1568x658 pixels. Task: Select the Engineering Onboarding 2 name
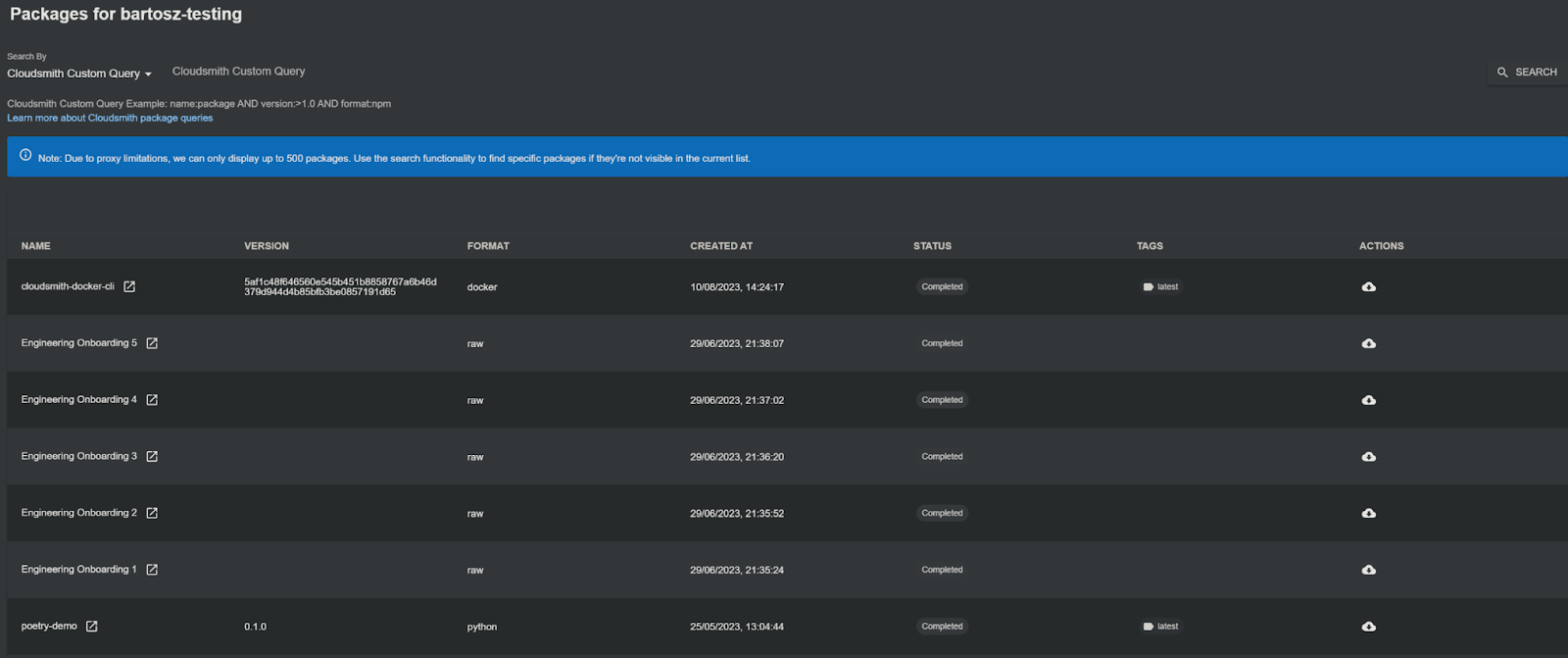pyautogui.click(x=79, y=513)
